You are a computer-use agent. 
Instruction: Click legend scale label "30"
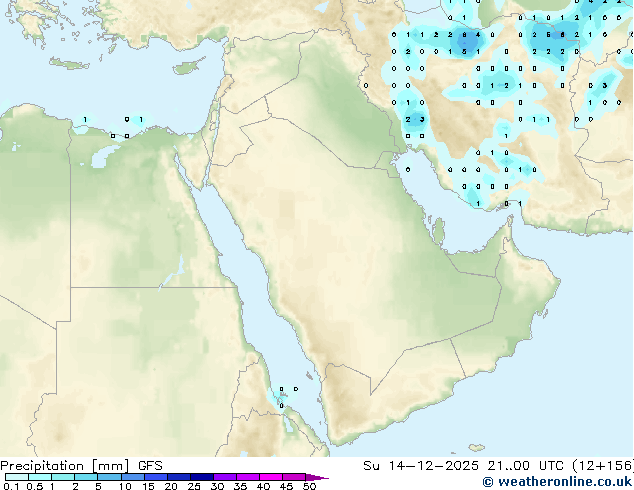[217, 486]
